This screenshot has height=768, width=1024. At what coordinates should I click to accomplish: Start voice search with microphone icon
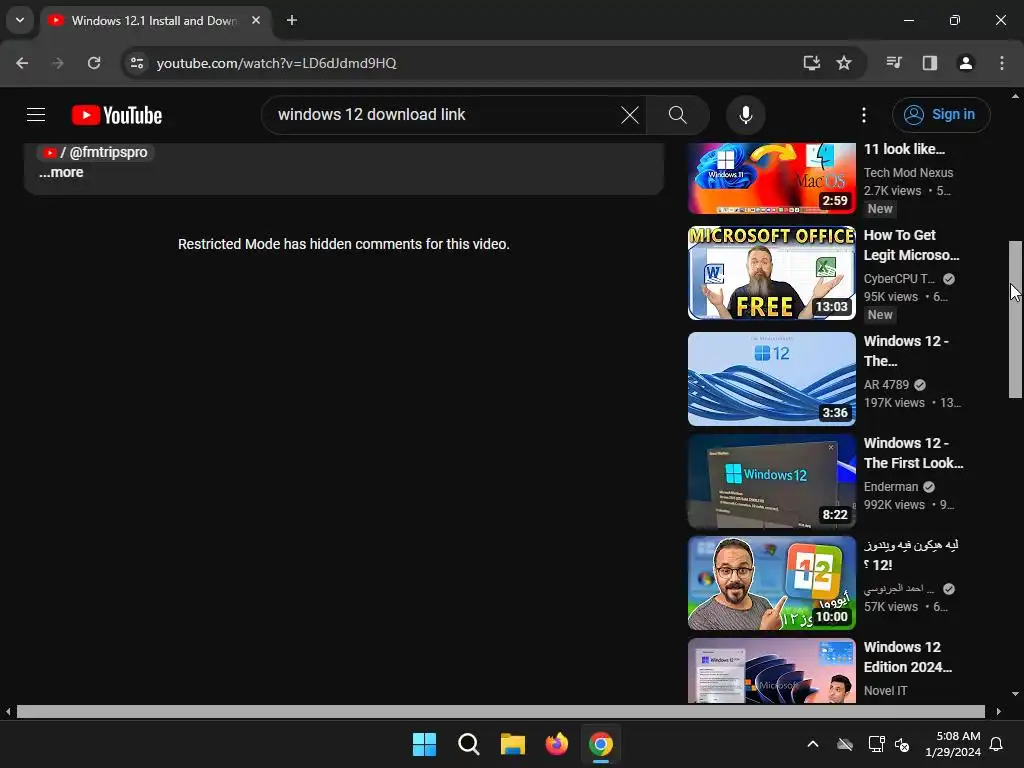point(745,115)
